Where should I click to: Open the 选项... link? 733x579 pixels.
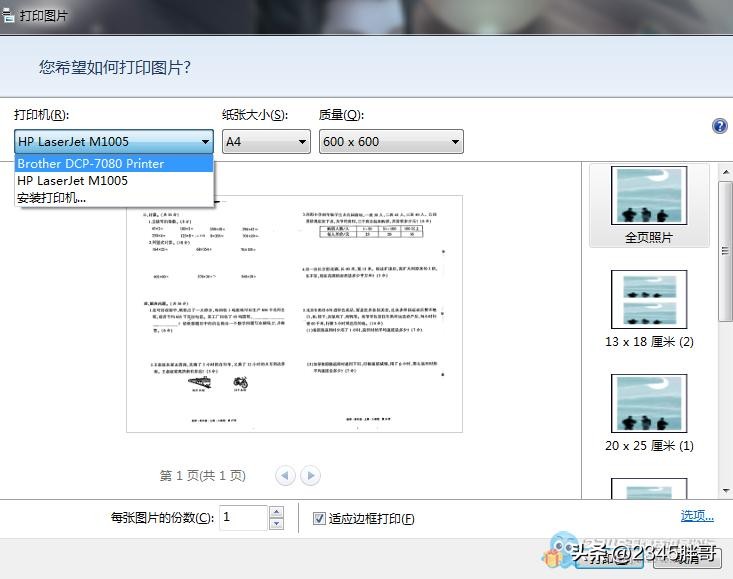697,515
